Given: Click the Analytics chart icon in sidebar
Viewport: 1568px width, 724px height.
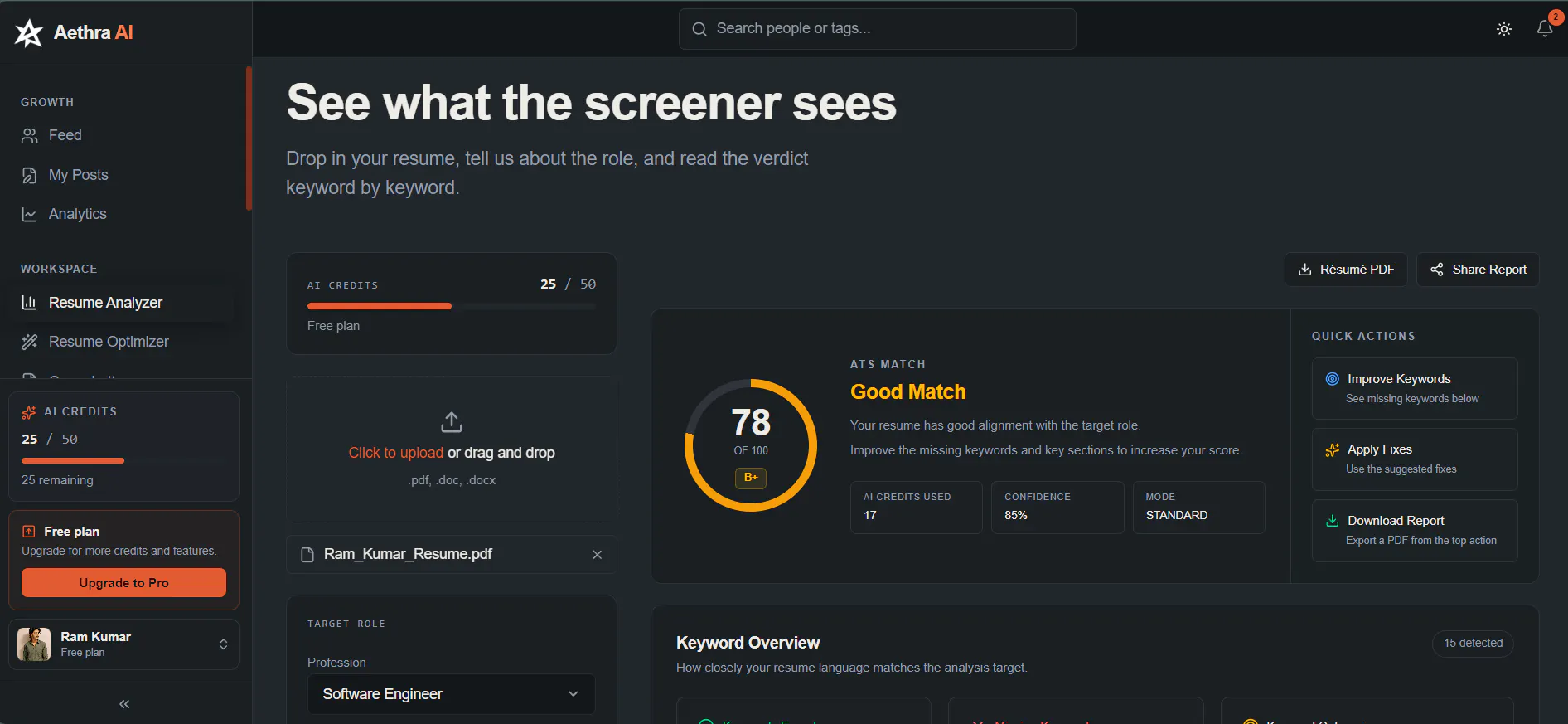Looking at the screenshot, I should point(30,214).
